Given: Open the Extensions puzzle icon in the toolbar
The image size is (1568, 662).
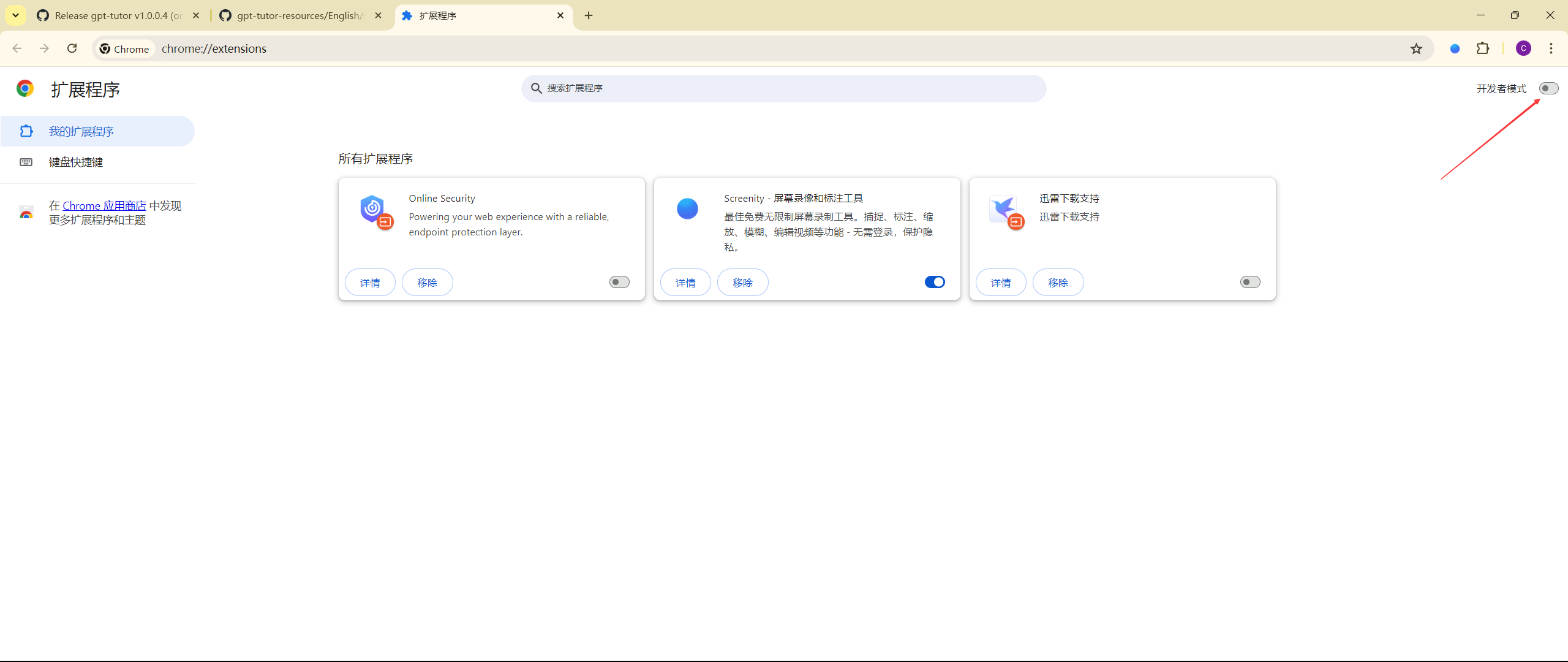Looking at the screenshot, I should 1483,48.
